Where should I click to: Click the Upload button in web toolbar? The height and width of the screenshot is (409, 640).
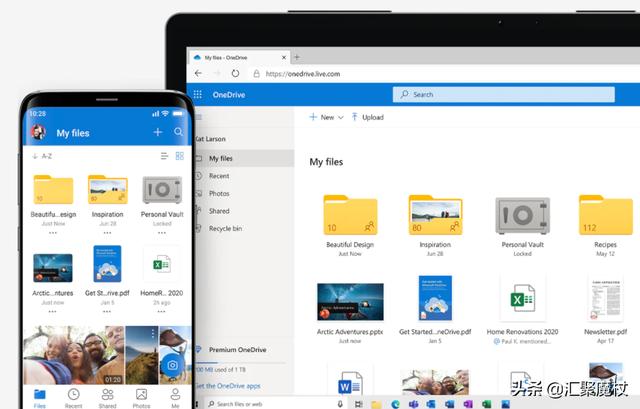[x=368, y=117]
